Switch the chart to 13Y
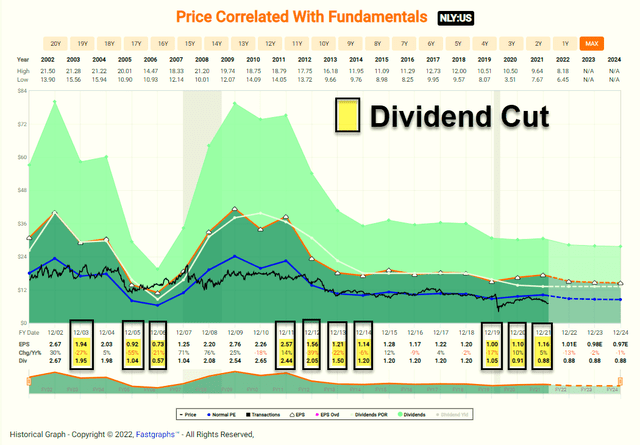The image size is (640, 445). pyautogui.click(x=244, y=44)
